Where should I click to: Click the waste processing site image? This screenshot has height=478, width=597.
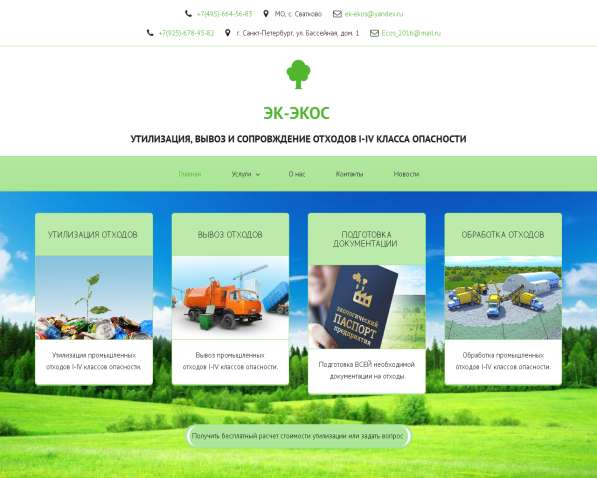click(x=503, y=297)
